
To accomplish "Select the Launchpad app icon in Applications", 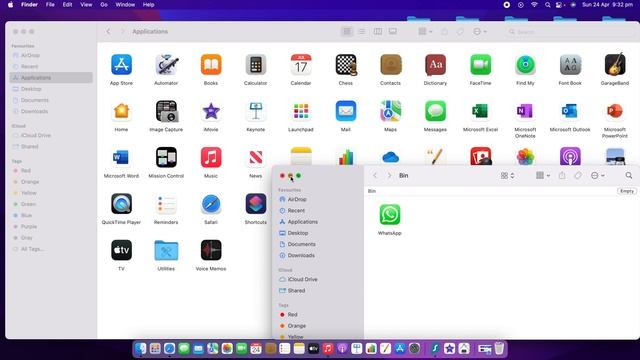I will [x=301, y=111].
